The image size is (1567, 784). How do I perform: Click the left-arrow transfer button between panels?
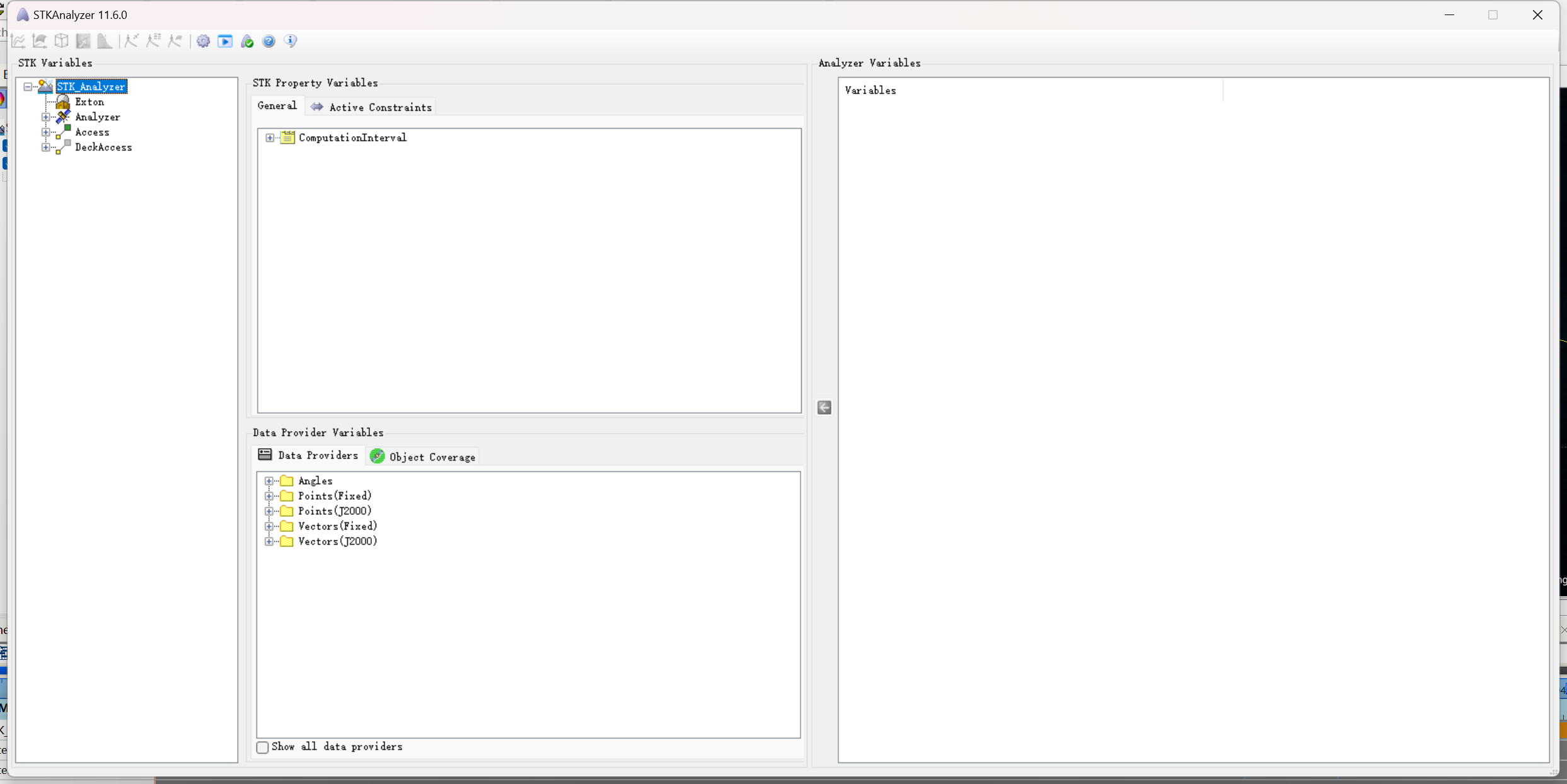[x=824, y=408]
